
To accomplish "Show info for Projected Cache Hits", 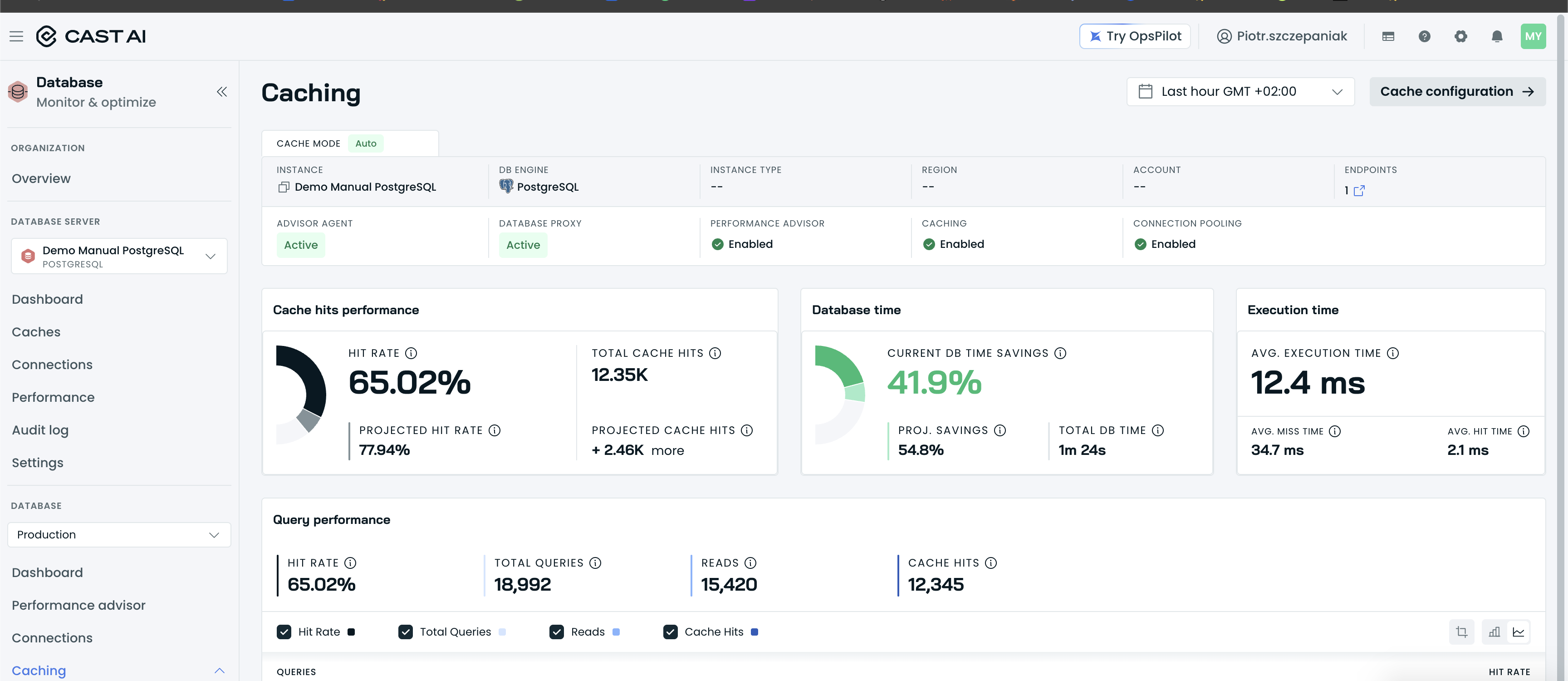I will [747, 431].
